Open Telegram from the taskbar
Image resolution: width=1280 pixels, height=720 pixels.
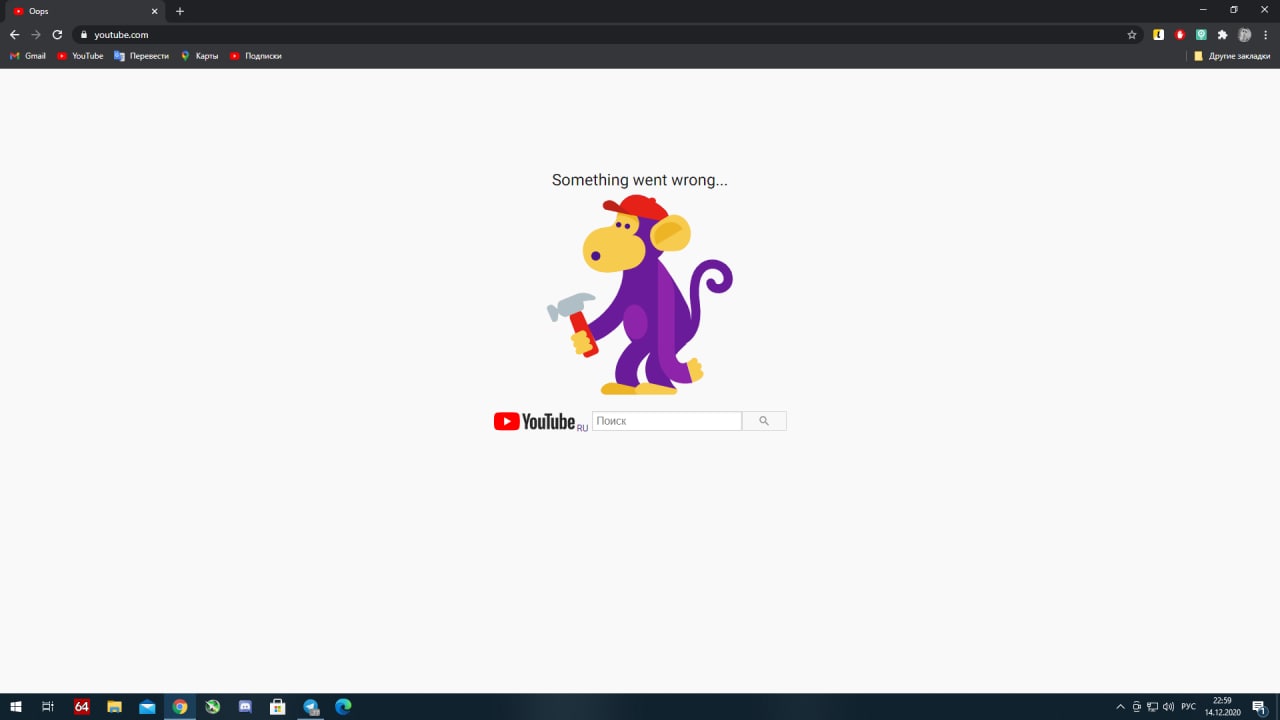311,706
